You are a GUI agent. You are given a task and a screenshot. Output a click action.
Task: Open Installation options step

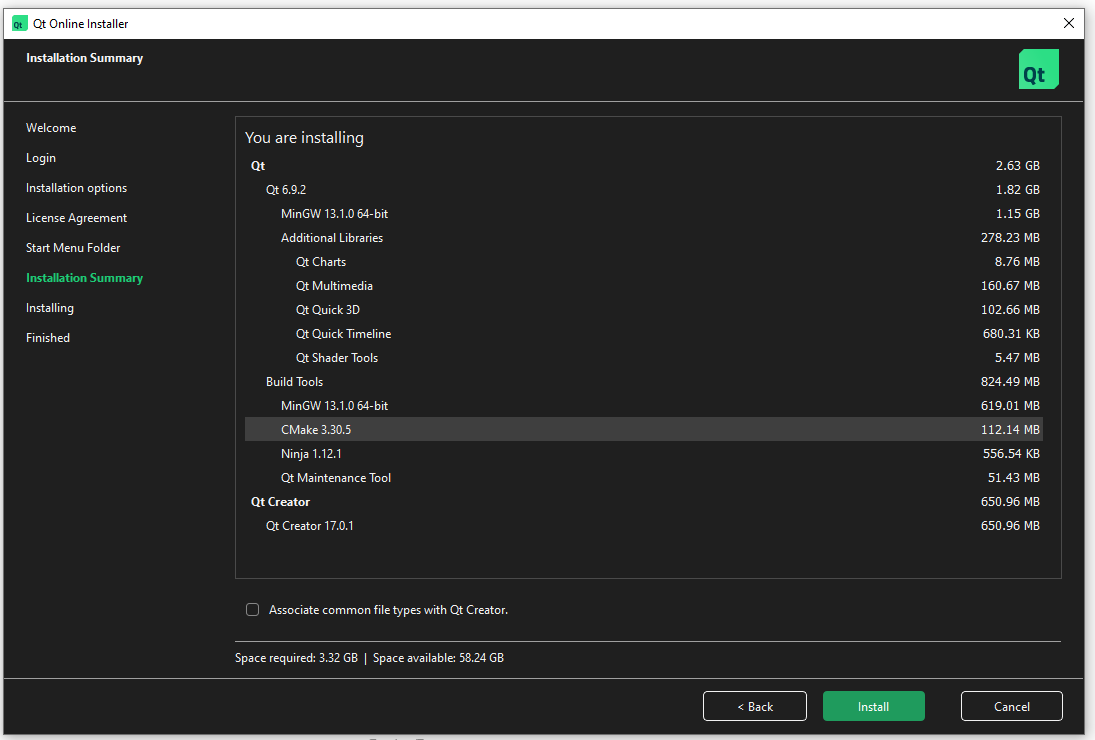pos(76,188)
